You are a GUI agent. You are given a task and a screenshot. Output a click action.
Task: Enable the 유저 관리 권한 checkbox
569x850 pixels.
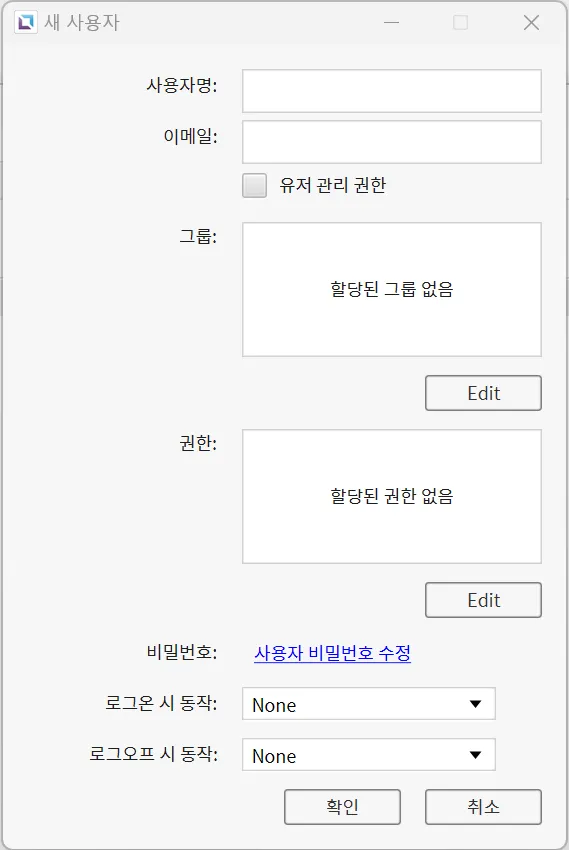(254, 185)
